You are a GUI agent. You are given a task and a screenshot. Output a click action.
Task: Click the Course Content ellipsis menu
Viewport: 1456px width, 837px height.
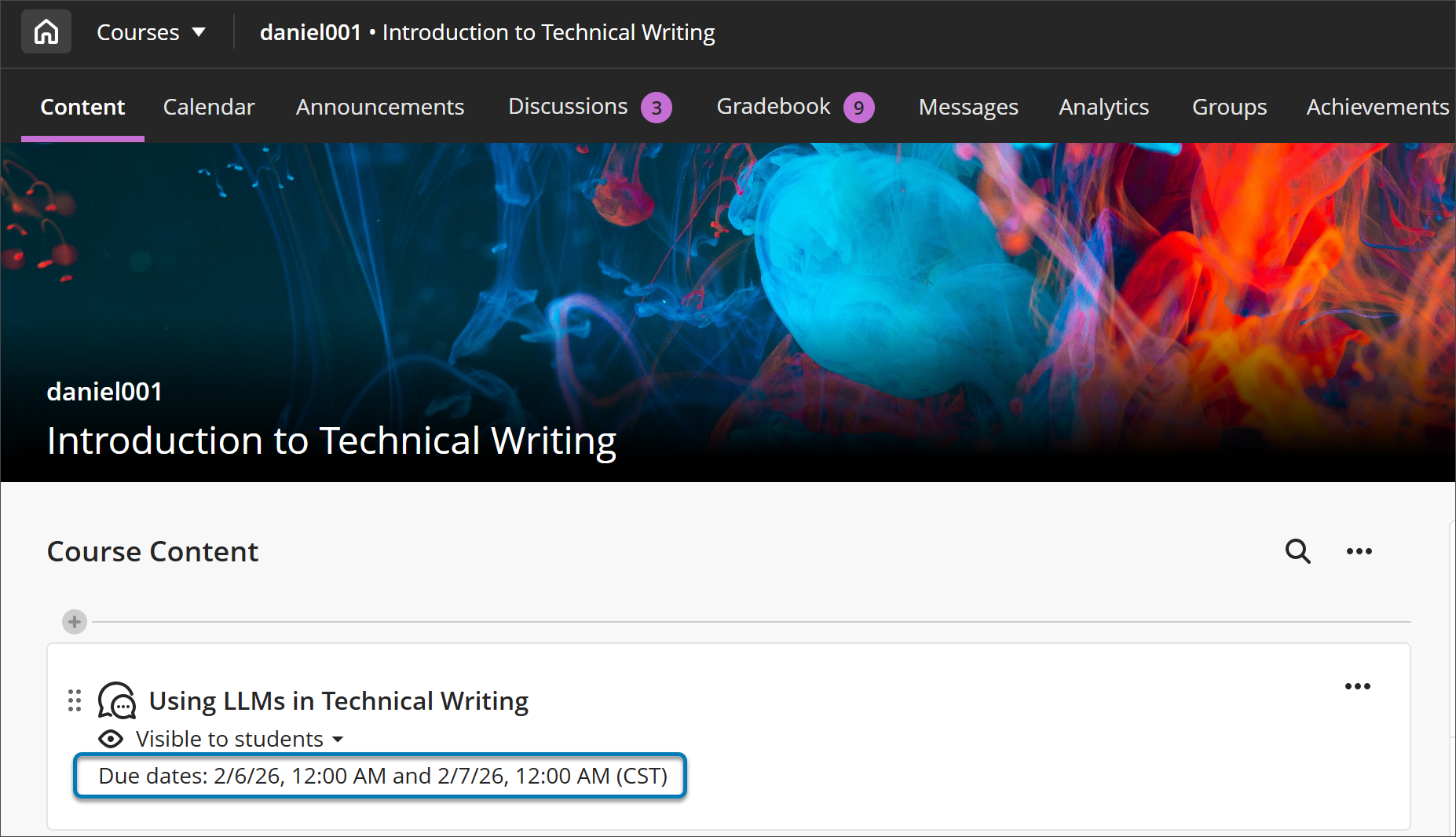click(x=1359, y=551)
